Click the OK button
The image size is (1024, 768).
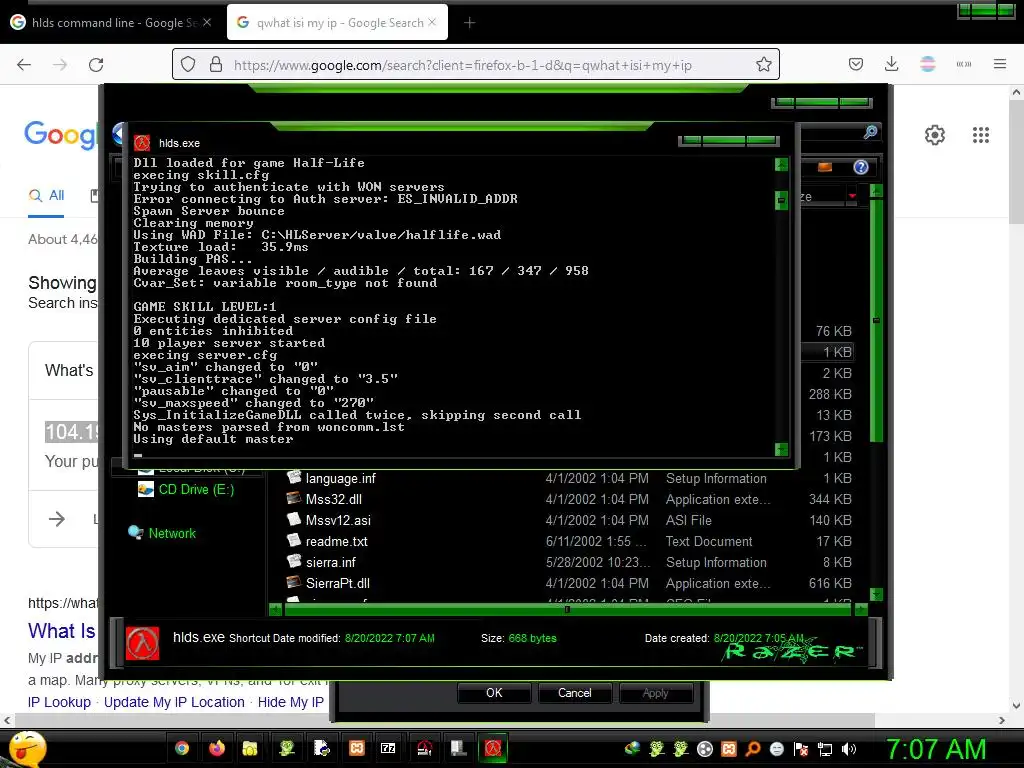[494, 693]
